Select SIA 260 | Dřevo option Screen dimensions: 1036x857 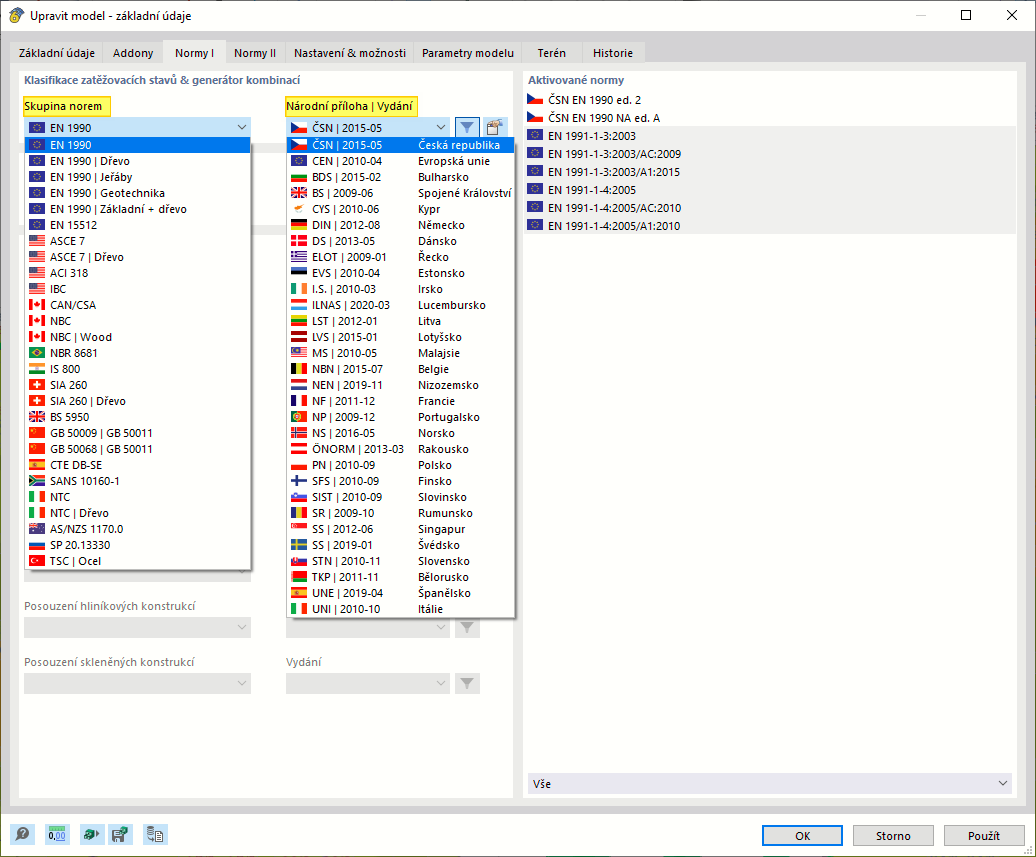click(x=137, y=401)
